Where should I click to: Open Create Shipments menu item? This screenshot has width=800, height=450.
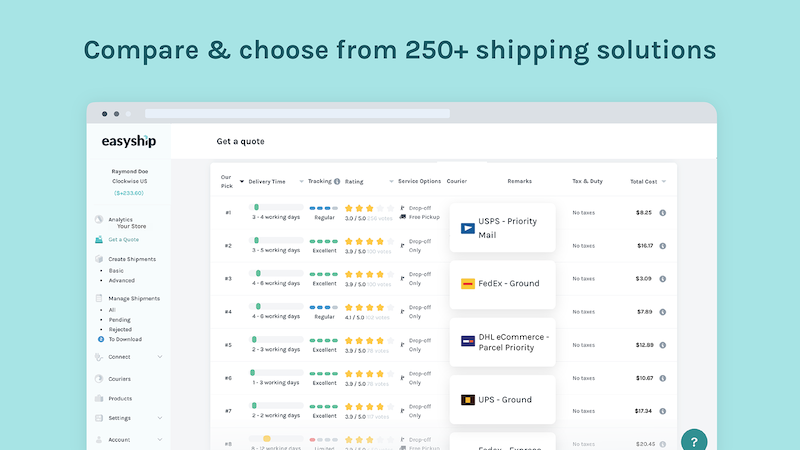[132, 259]
